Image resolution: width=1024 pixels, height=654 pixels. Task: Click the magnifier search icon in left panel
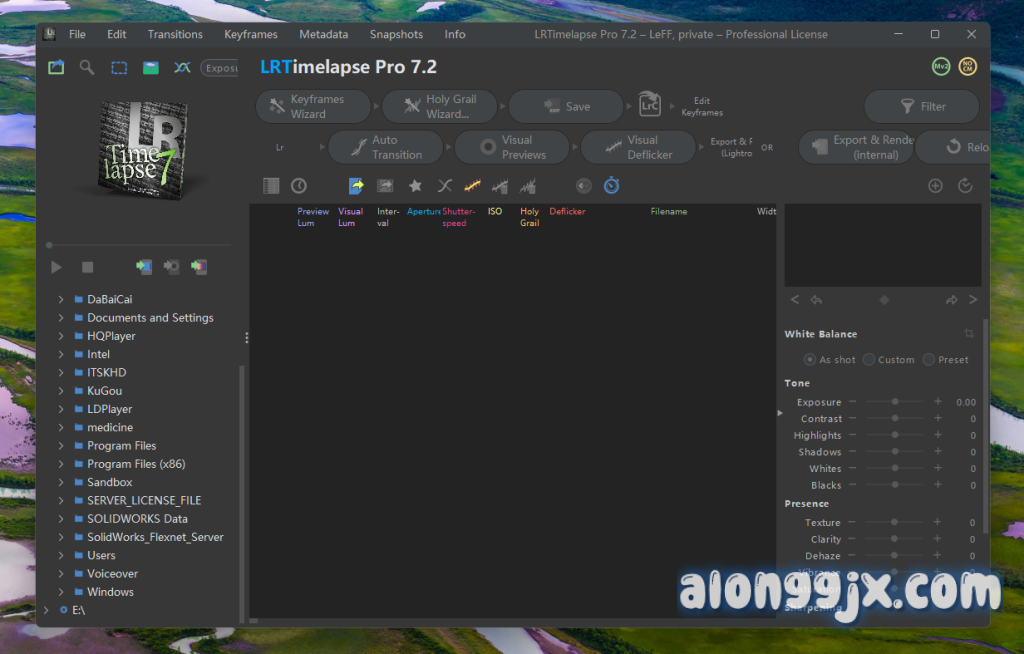[x=87, y=68]
